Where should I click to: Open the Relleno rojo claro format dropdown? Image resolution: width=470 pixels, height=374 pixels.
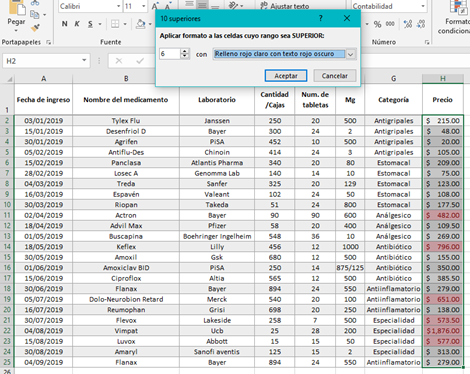351,54
